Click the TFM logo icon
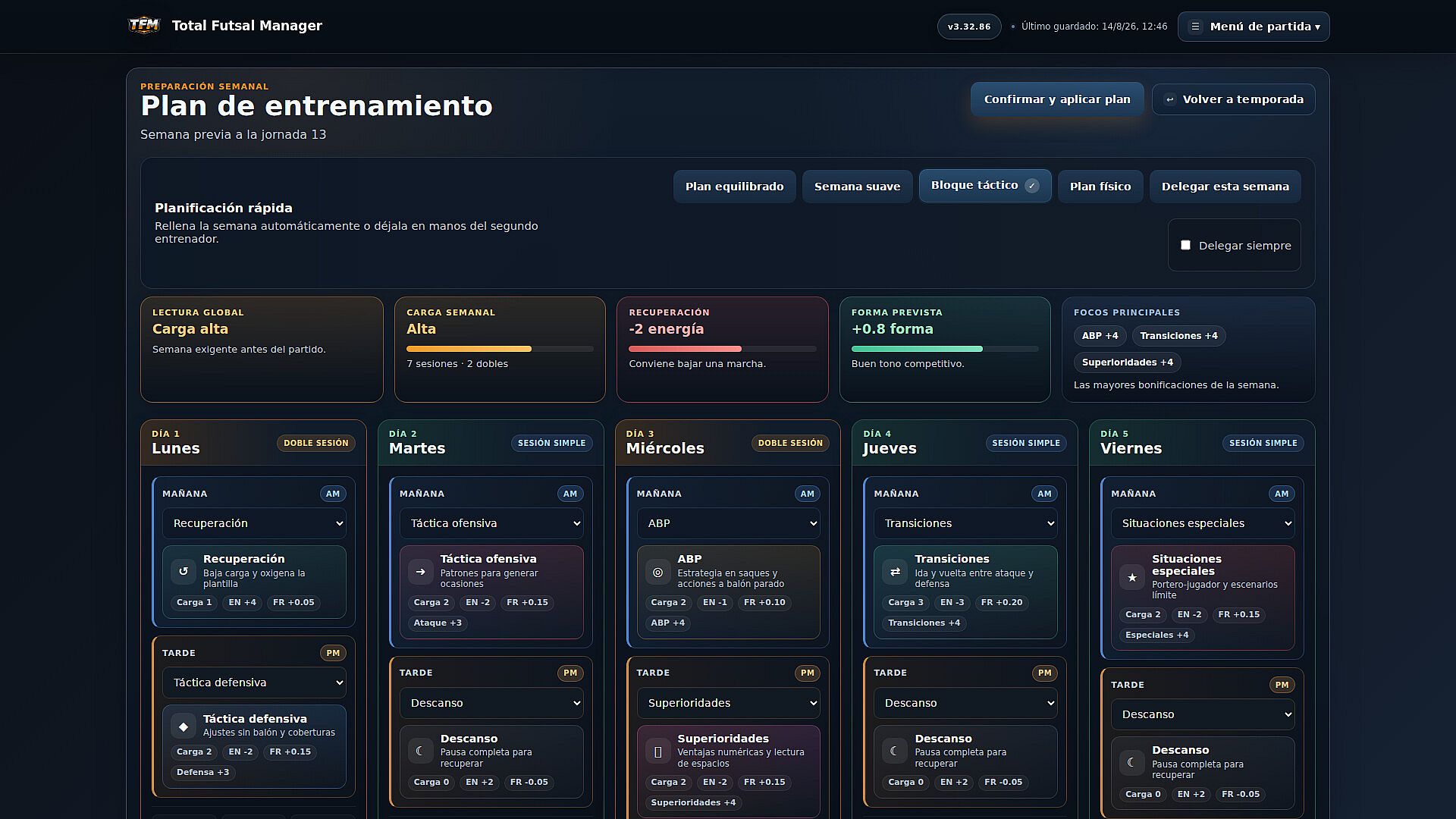 pyautogui.click(x=144, y=26)
